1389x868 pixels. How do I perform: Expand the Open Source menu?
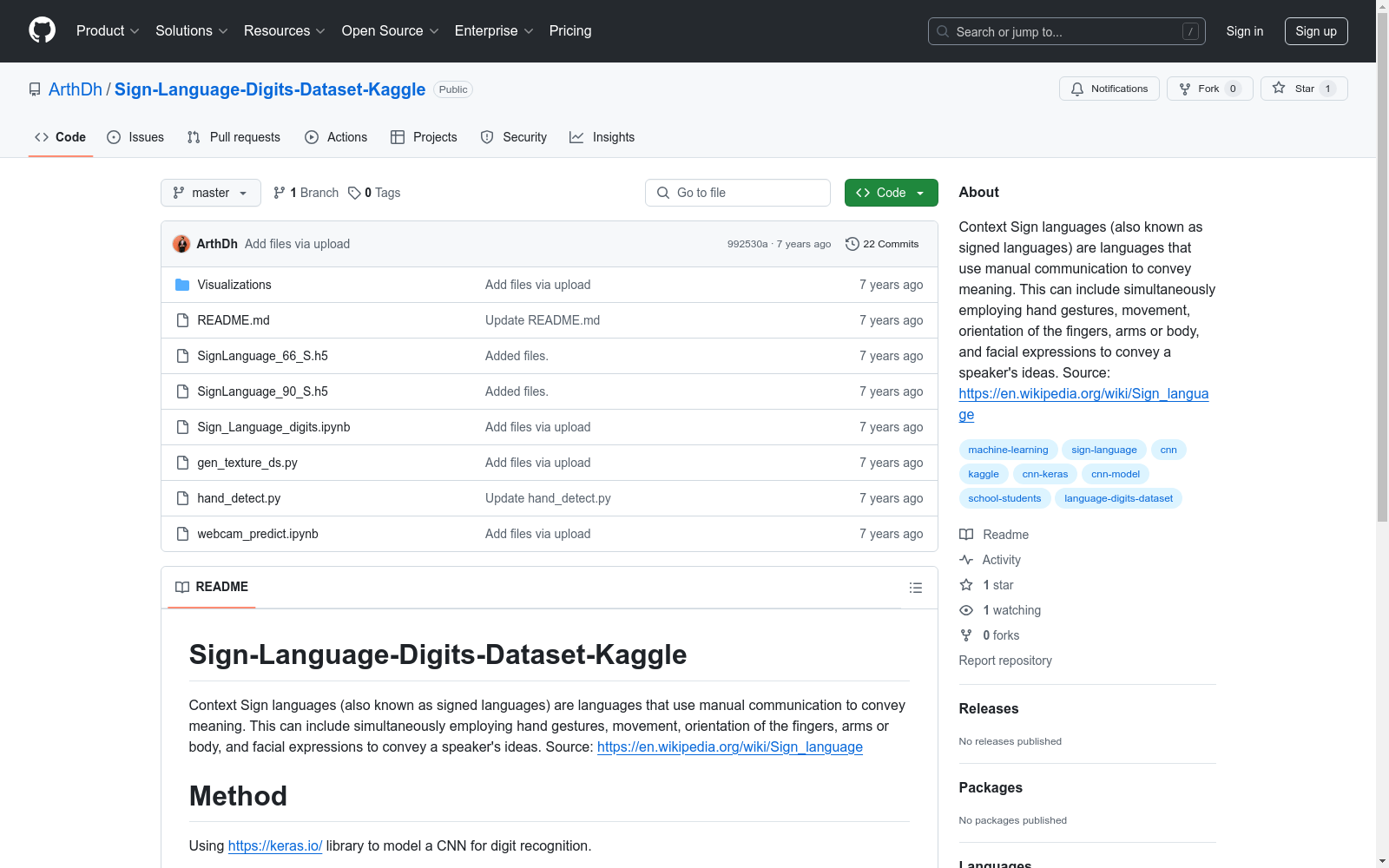click(391, 31)
